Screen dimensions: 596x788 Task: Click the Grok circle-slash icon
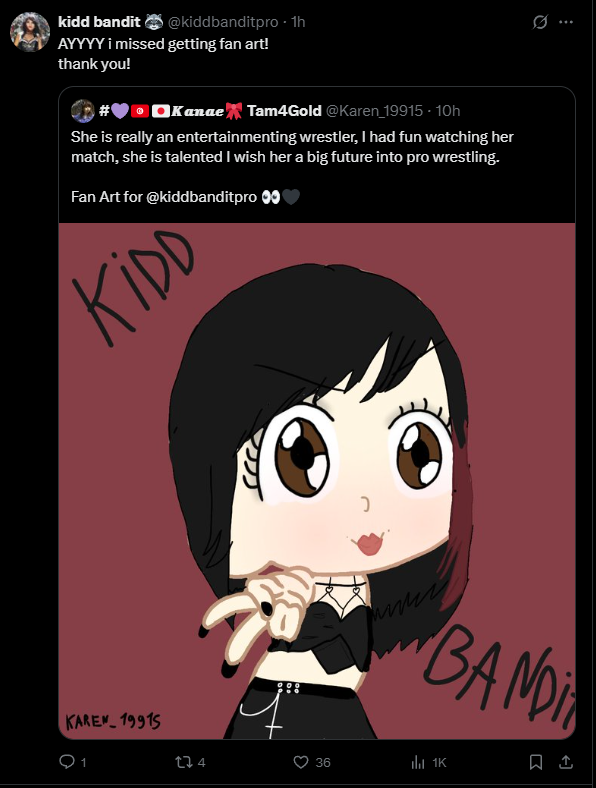[x=540, y=22]
